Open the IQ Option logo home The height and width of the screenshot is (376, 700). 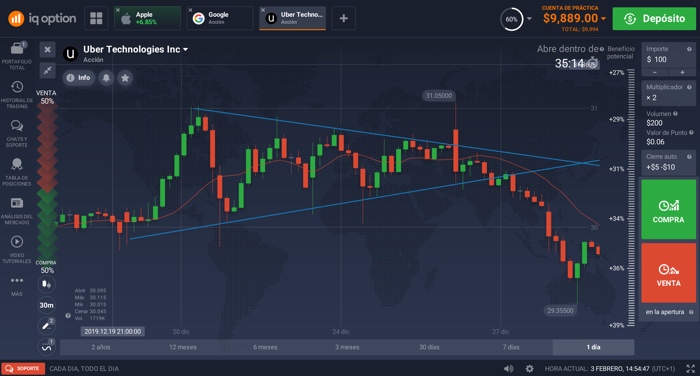[42, 18]
